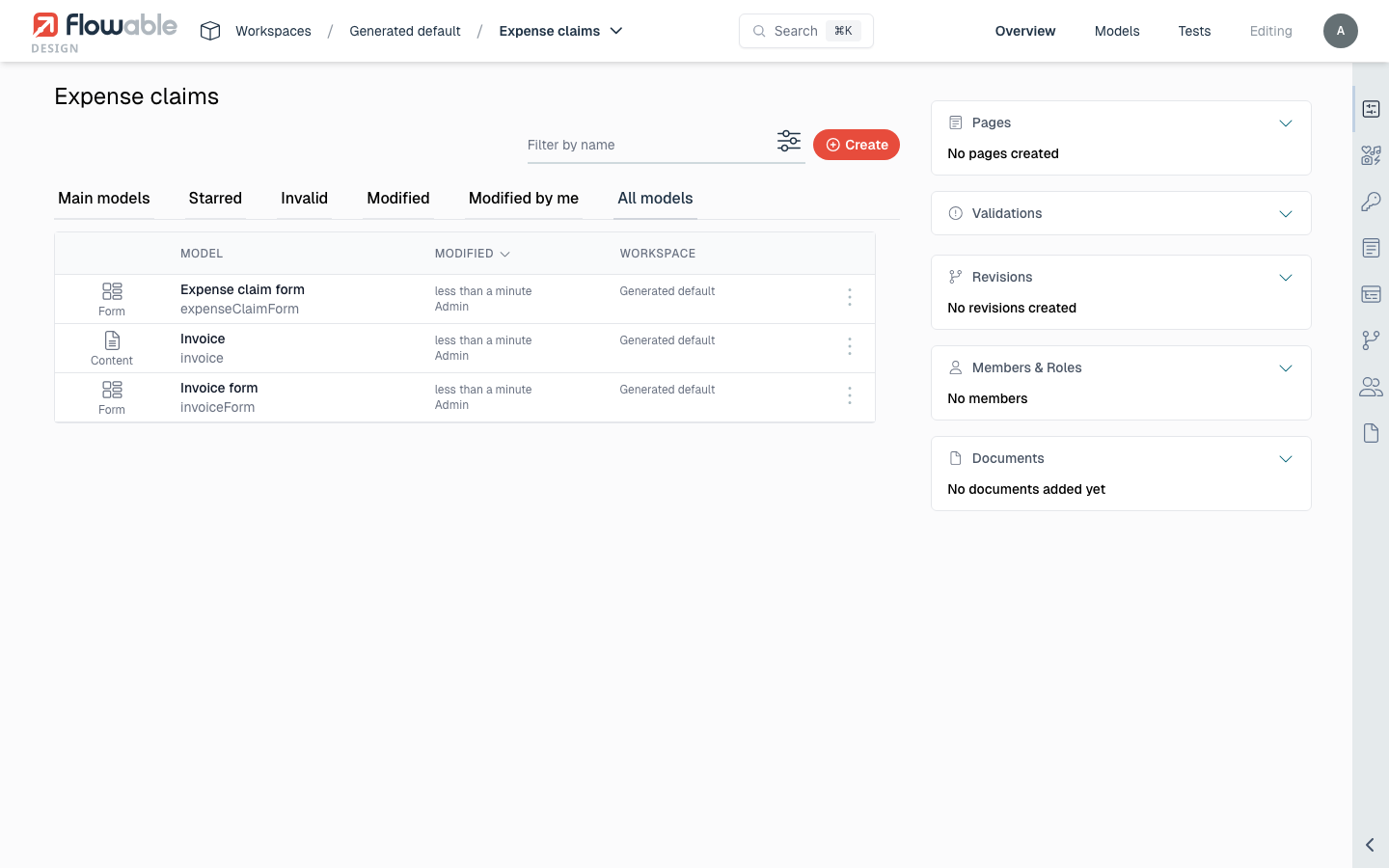
Task: Open the model types icon in right sidebar
Action: pyautogui.click(x=1371, y=155)
